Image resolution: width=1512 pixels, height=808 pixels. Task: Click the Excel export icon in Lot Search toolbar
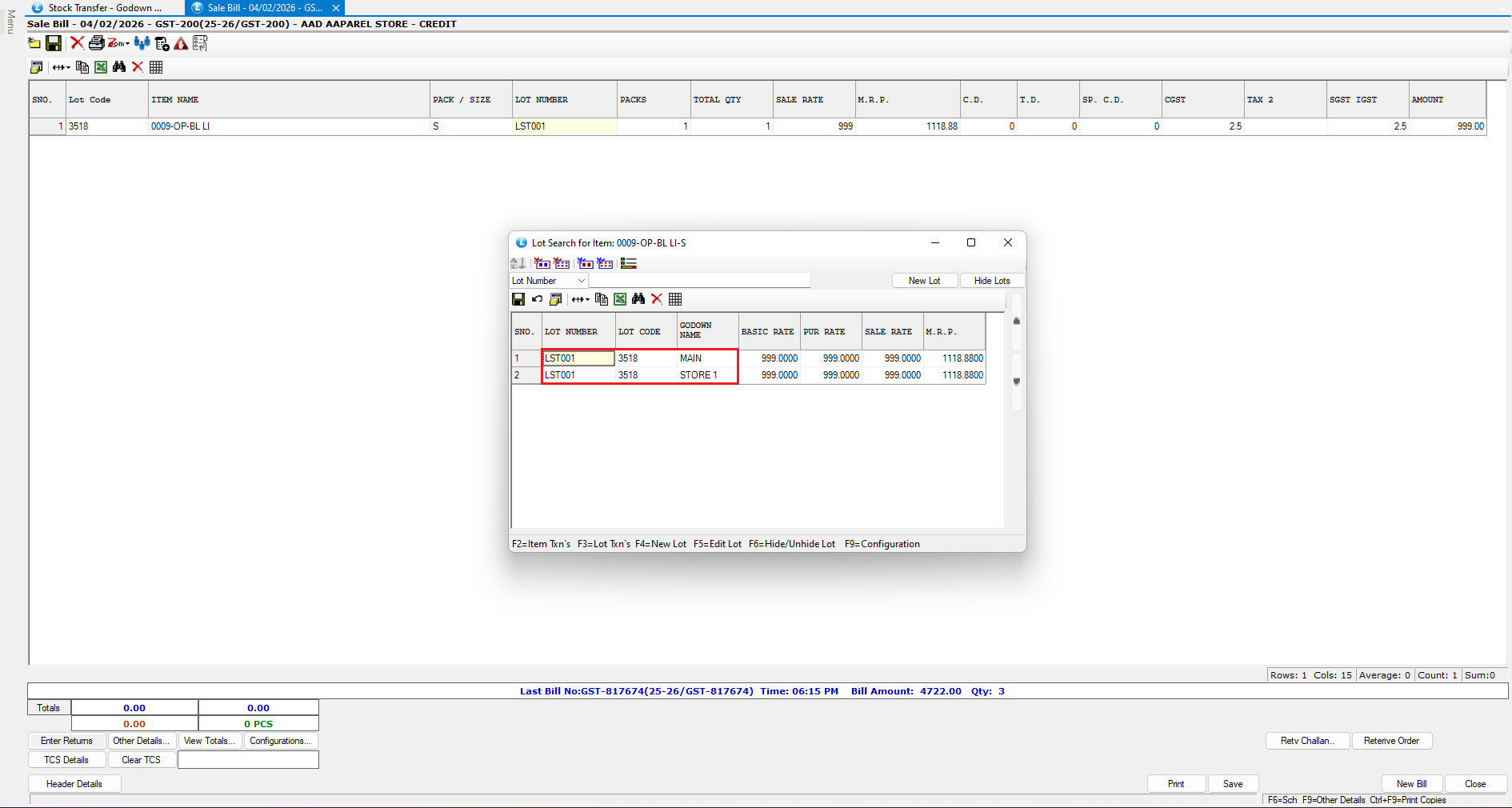point(620,299)
